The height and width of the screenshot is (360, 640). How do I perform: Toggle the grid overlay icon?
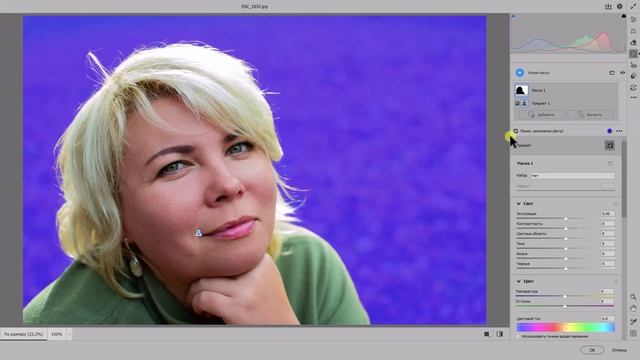point(633,333)
